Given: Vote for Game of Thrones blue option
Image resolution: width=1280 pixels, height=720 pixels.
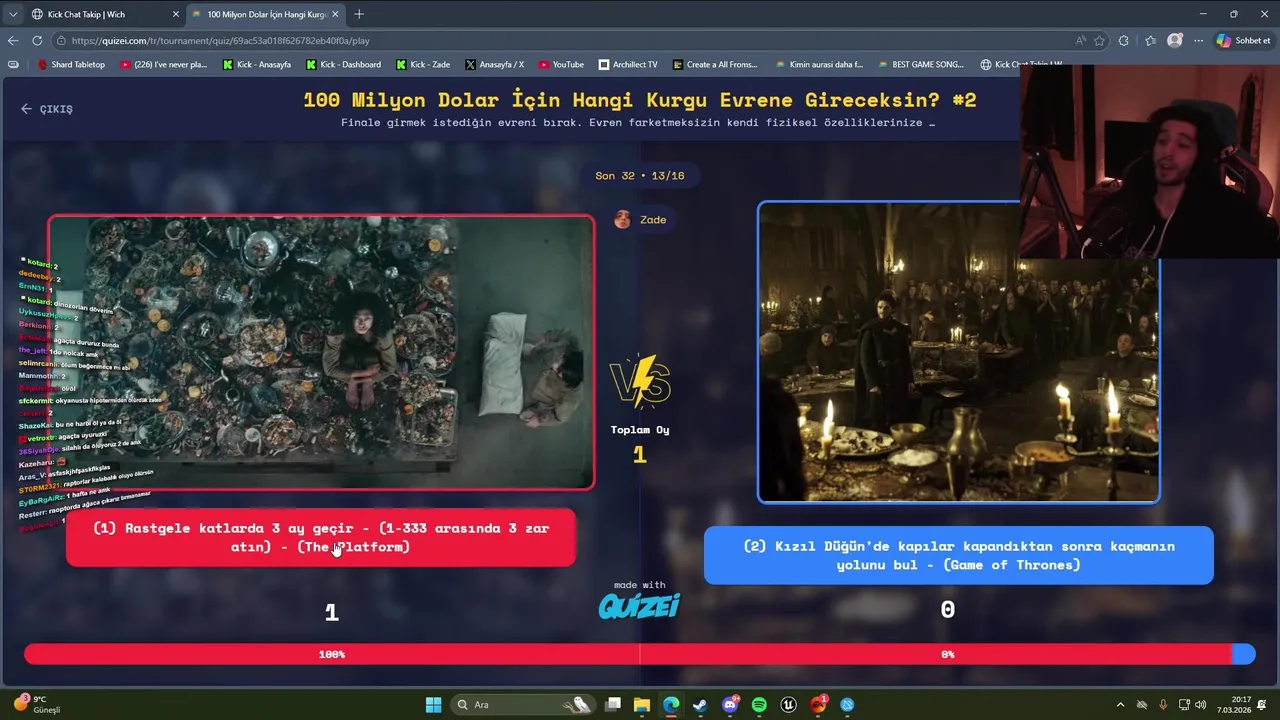Looking at the screenshot, I should (x=959, y=555).
